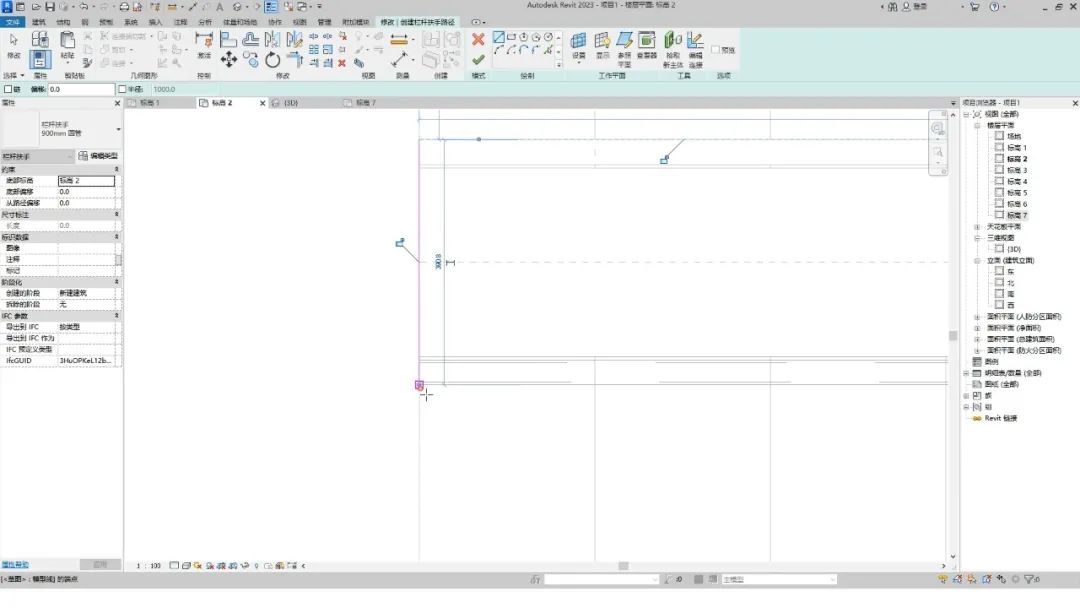This screenshot has width=1080, height=608.
Task: Click the Rotate tool icon
Action: (x=273, y=60)
